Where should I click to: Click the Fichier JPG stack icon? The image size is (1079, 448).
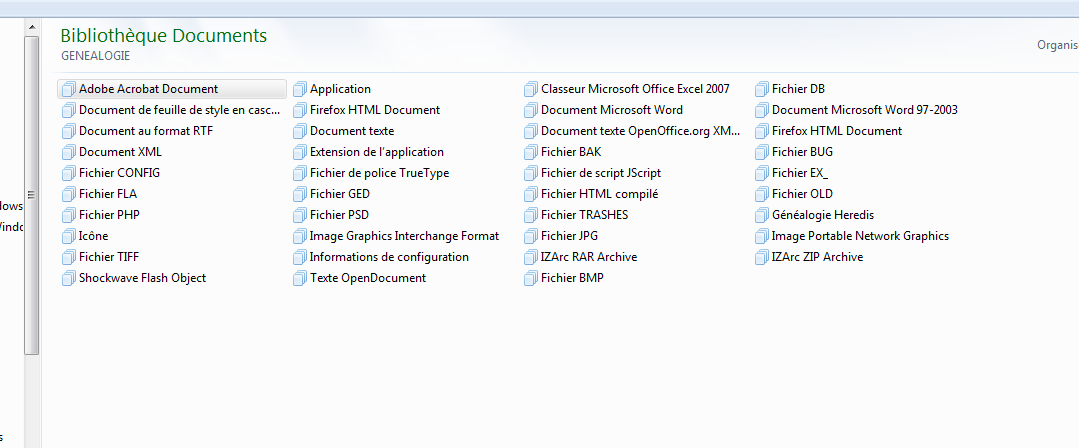530,236
